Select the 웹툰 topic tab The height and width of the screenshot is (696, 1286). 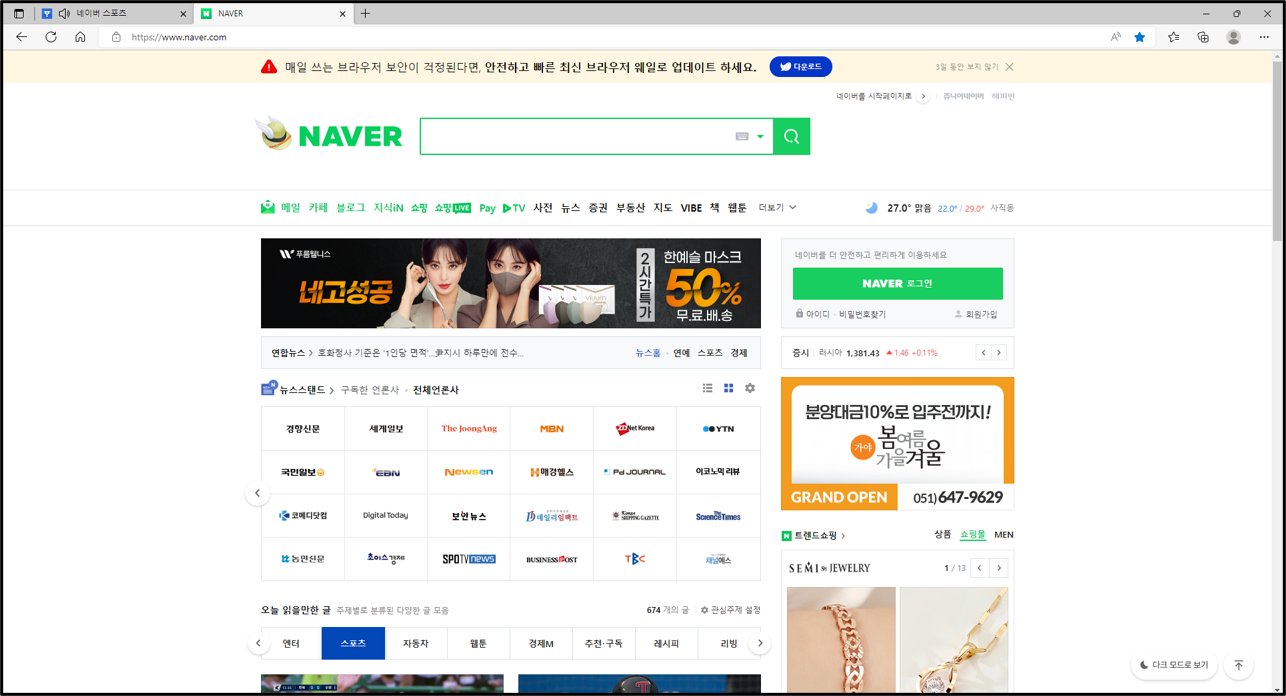point(478,643)
